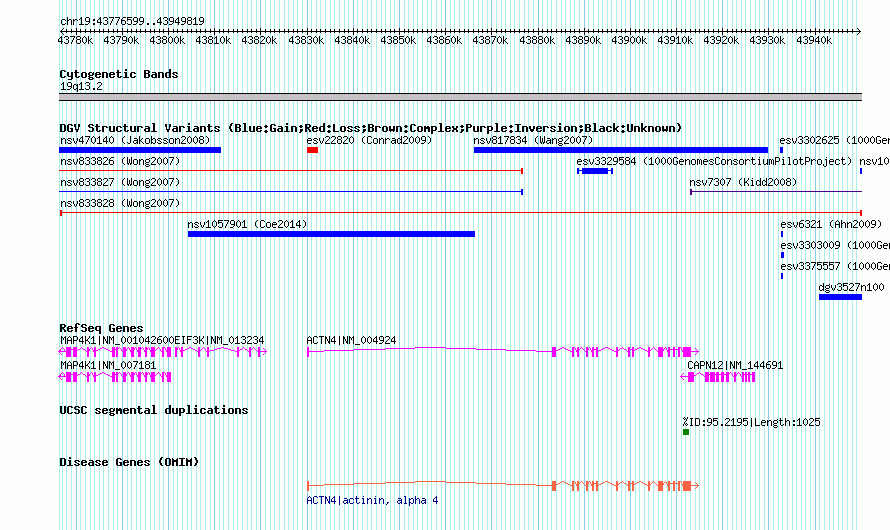Click the magenta ACTN4 RefSeq gene model
Viewport: 890px width, 530px height.
point(503,352)
